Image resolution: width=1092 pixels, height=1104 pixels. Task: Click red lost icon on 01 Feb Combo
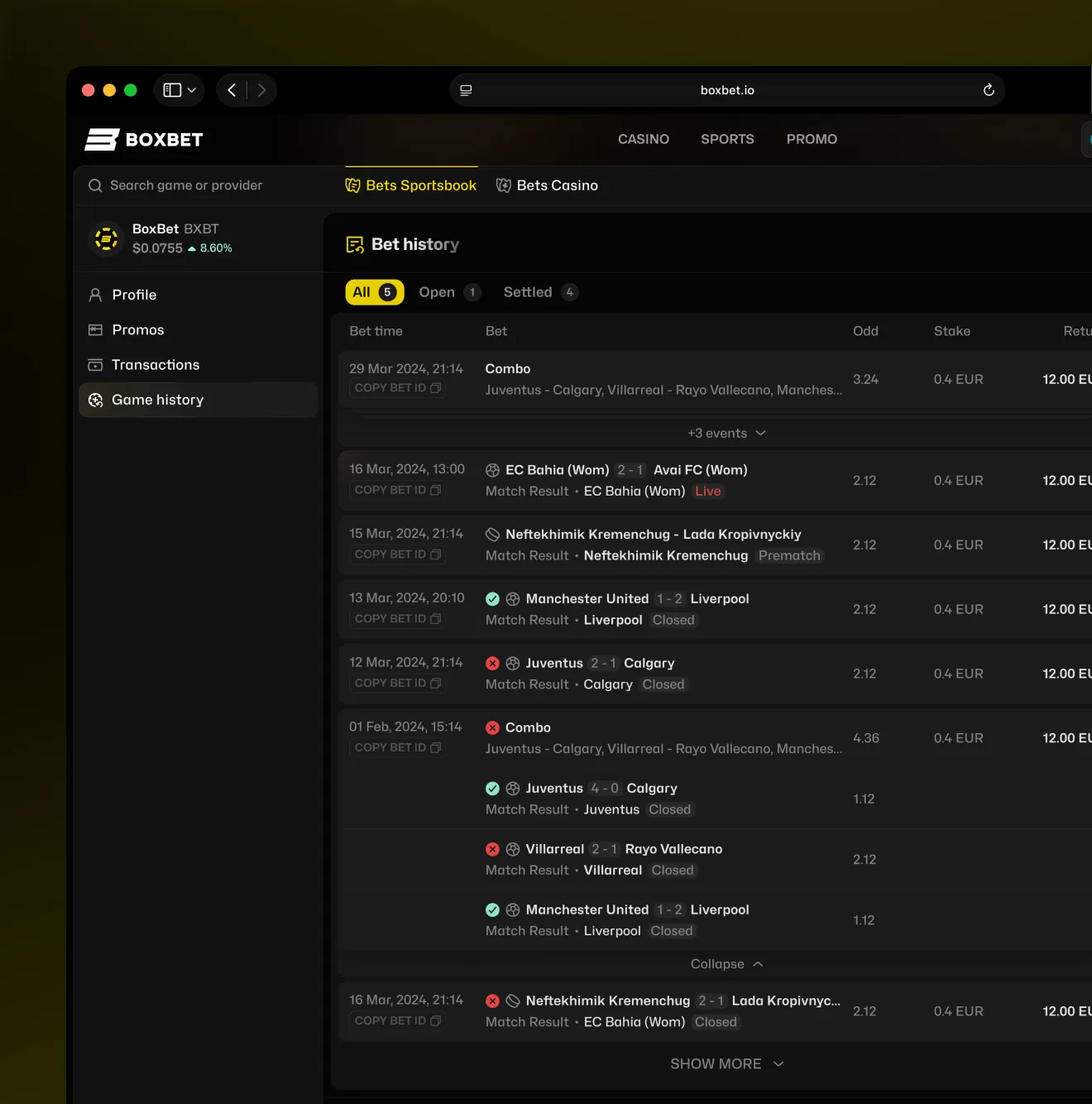click(492, 727)
